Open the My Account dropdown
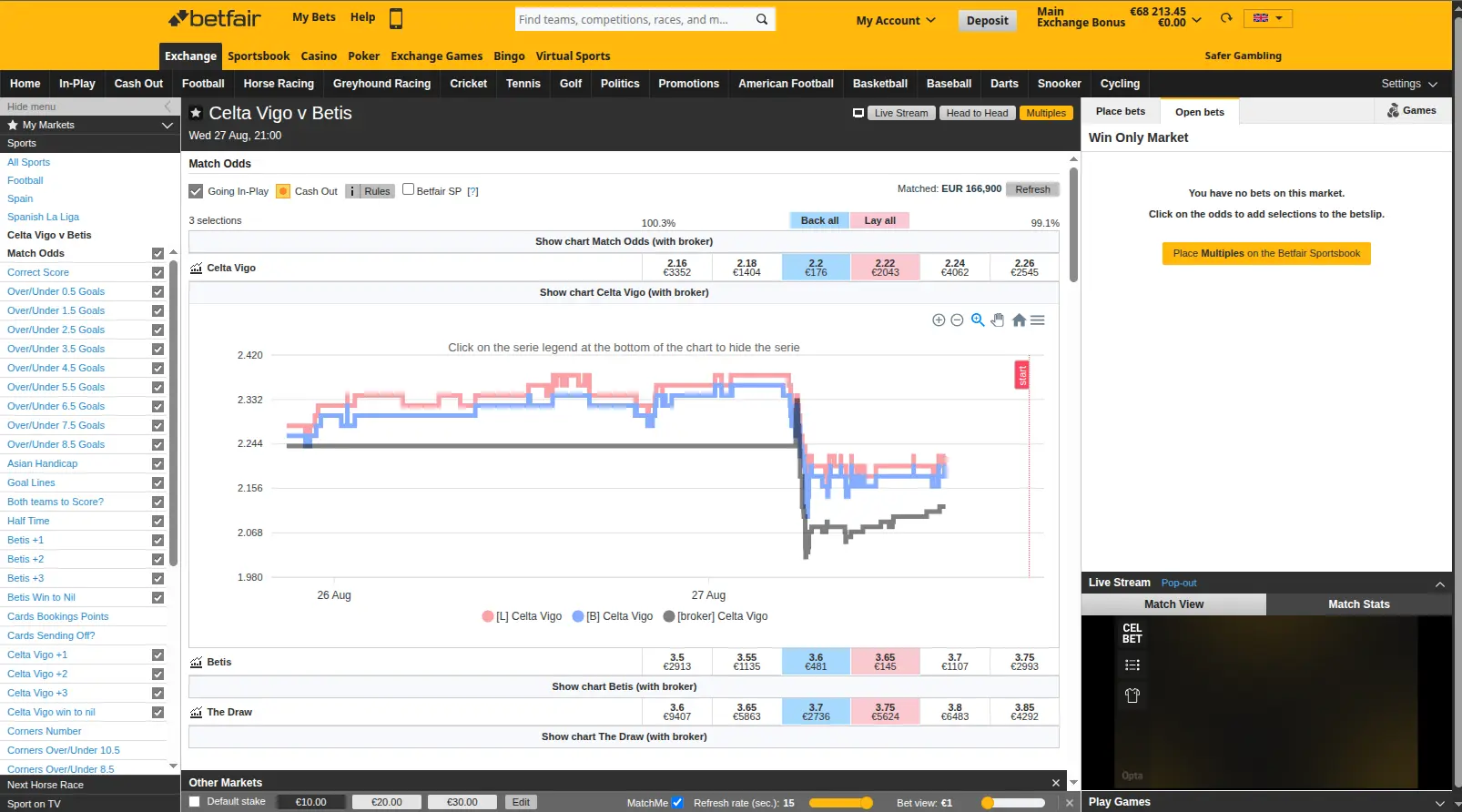Image resolution: width=1462 pixels, height=812 pixels. pyautogui.click(x=896, y=20)
